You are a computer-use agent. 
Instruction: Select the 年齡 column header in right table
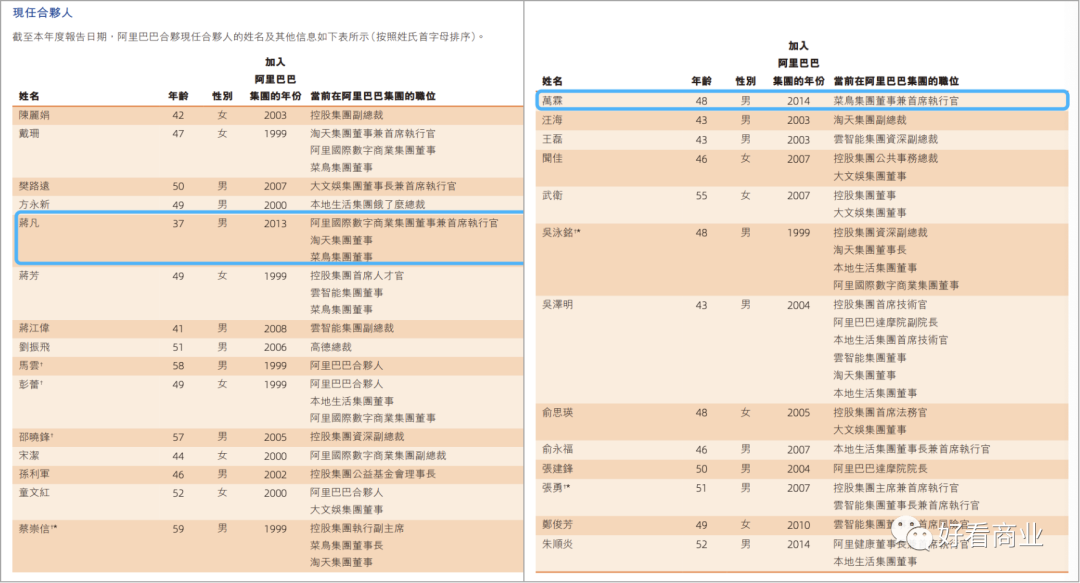pos(701,81)
